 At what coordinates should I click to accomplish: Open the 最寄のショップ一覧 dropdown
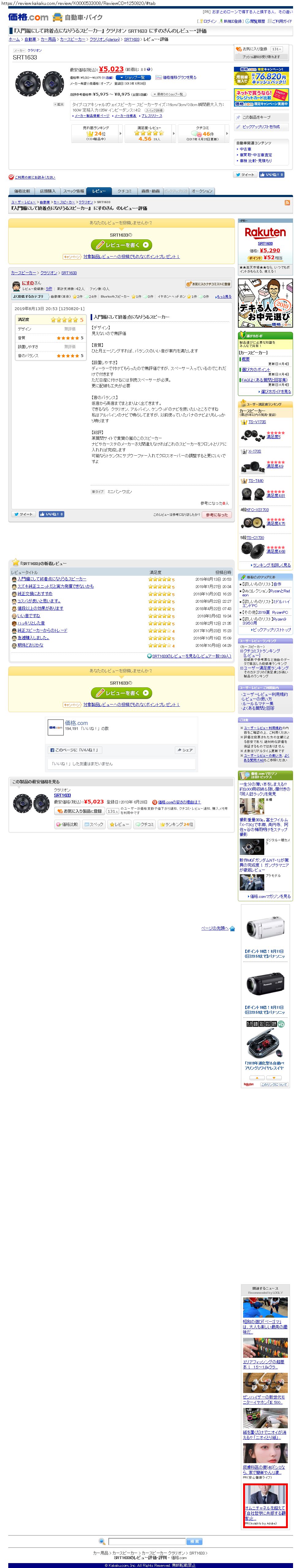(169, 94)
